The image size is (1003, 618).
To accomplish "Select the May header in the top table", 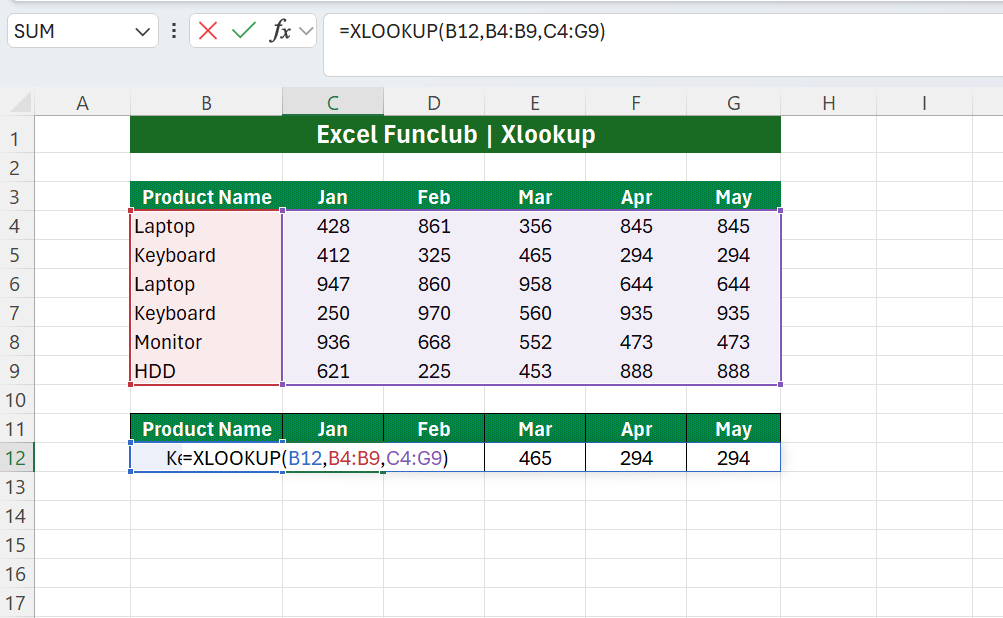I will [733, 197].
